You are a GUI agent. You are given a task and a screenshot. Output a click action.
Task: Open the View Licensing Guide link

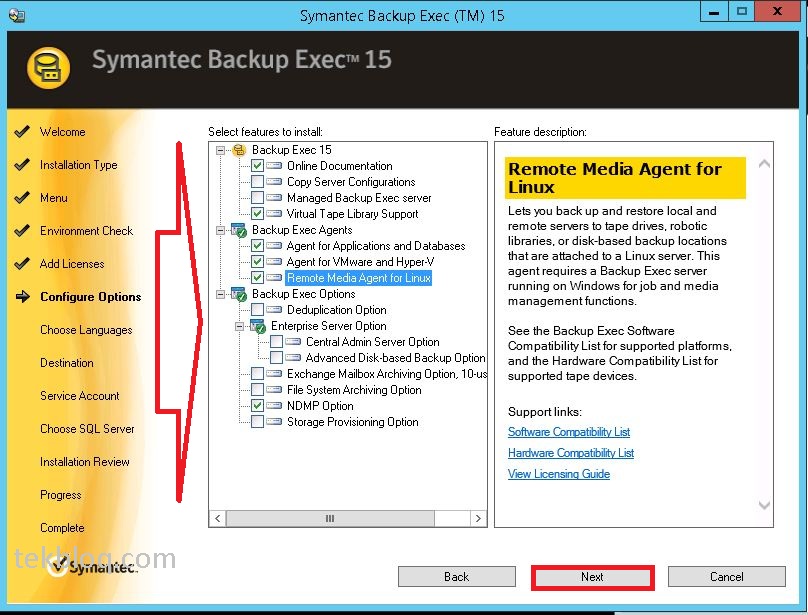click(559, 474)
